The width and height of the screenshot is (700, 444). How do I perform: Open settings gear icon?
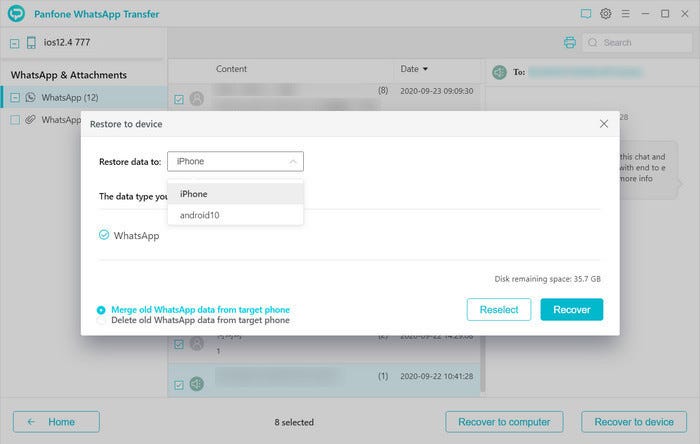coord(605,14)
